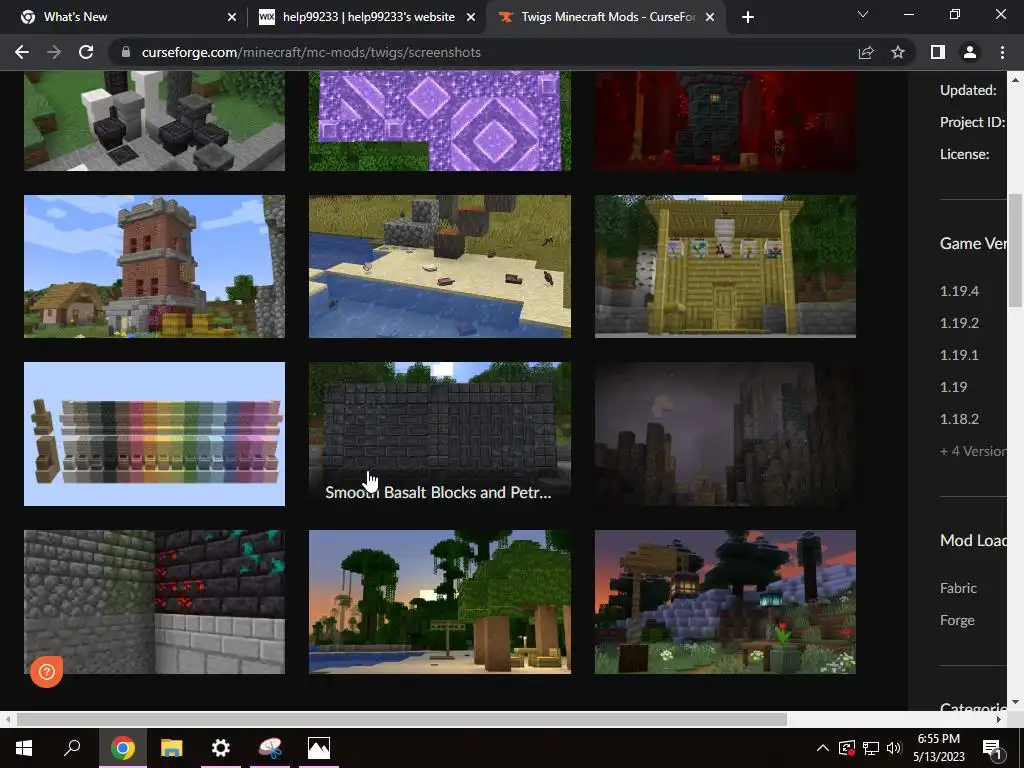
Task: Click the Chrome taskbar icon
Action: click(122, 748)
